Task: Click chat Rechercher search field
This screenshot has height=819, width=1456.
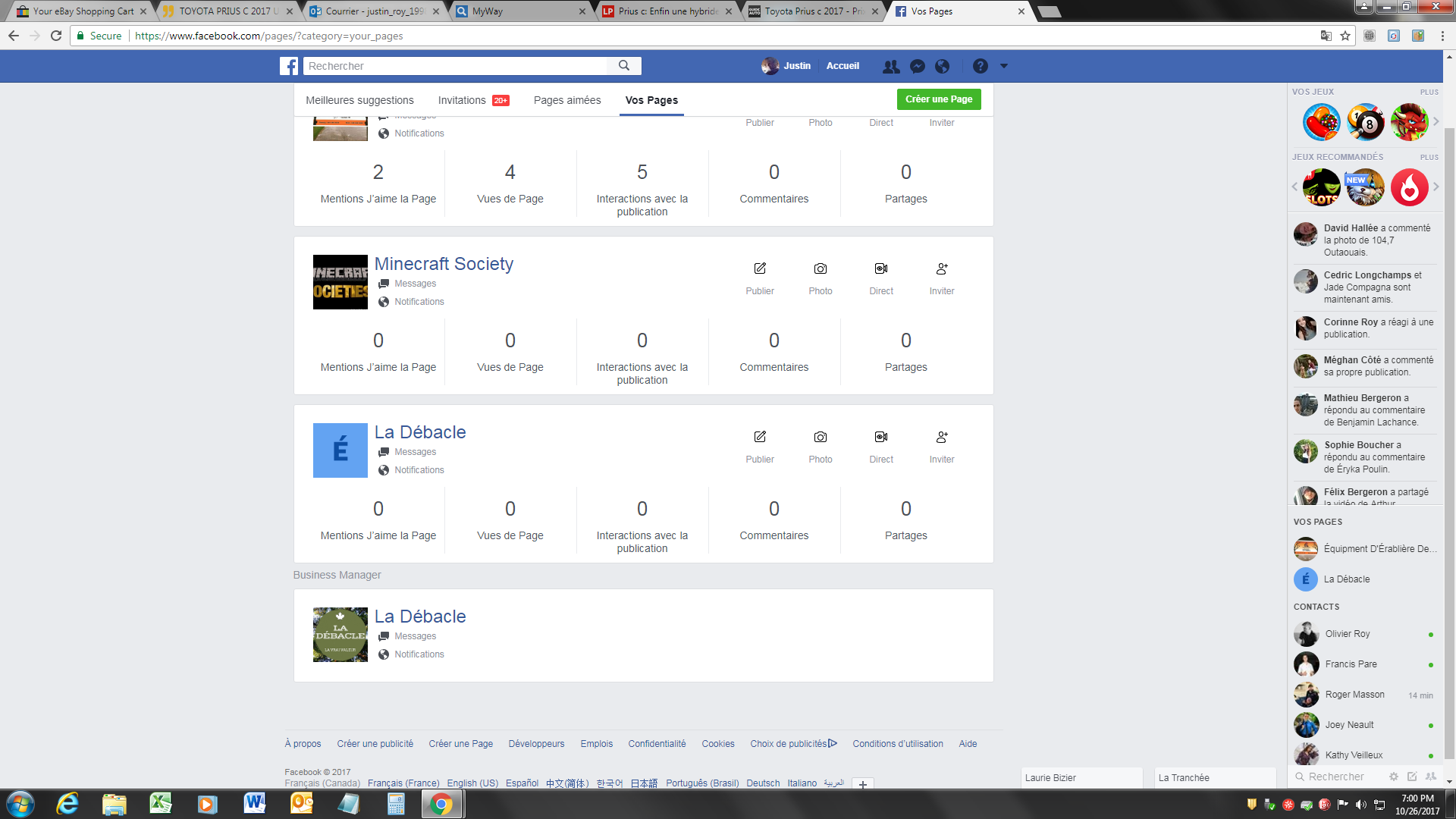Action: click(1336, 777)
